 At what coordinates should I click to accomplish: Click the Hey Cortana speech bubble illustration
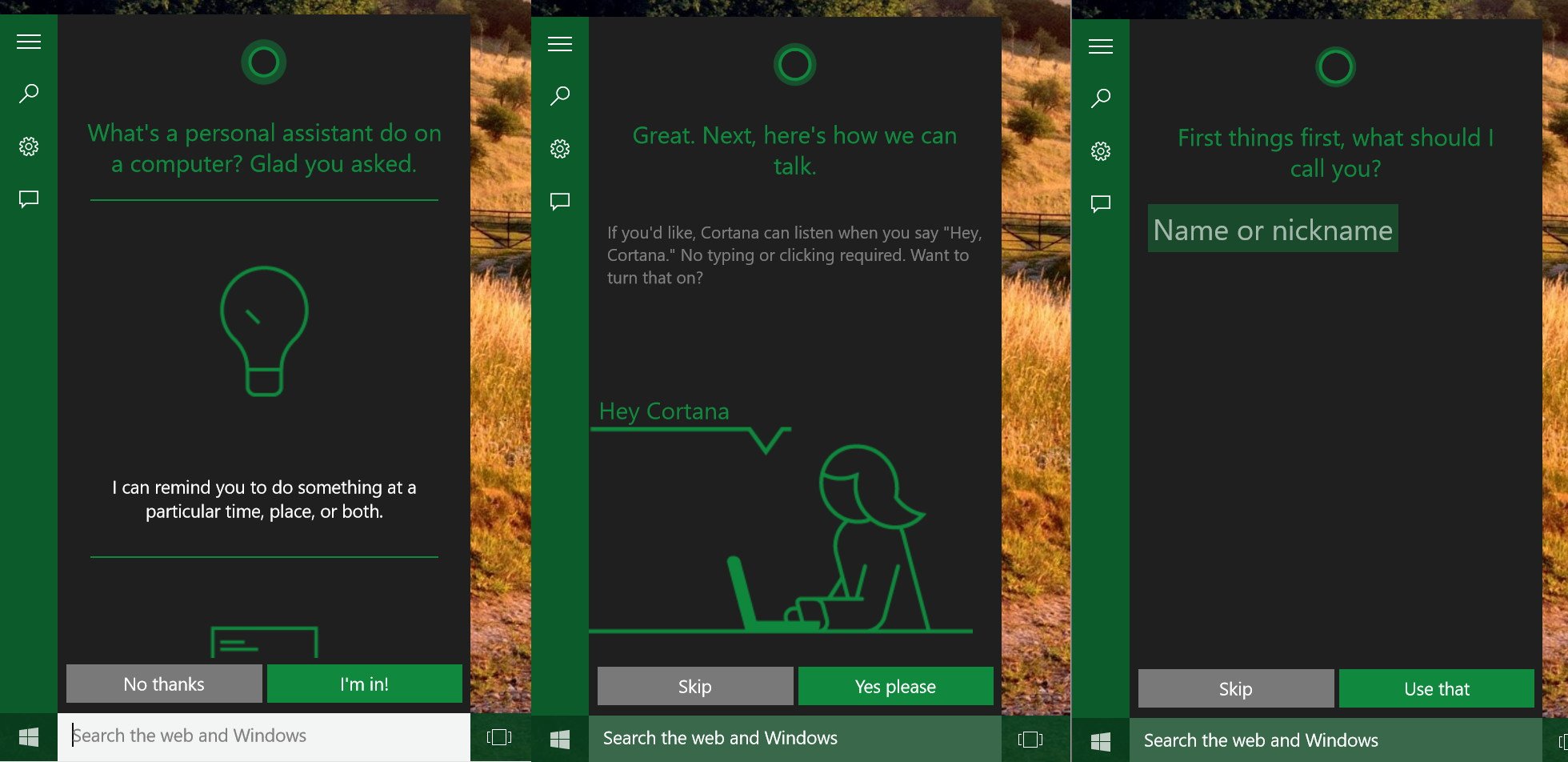point(691,426)
